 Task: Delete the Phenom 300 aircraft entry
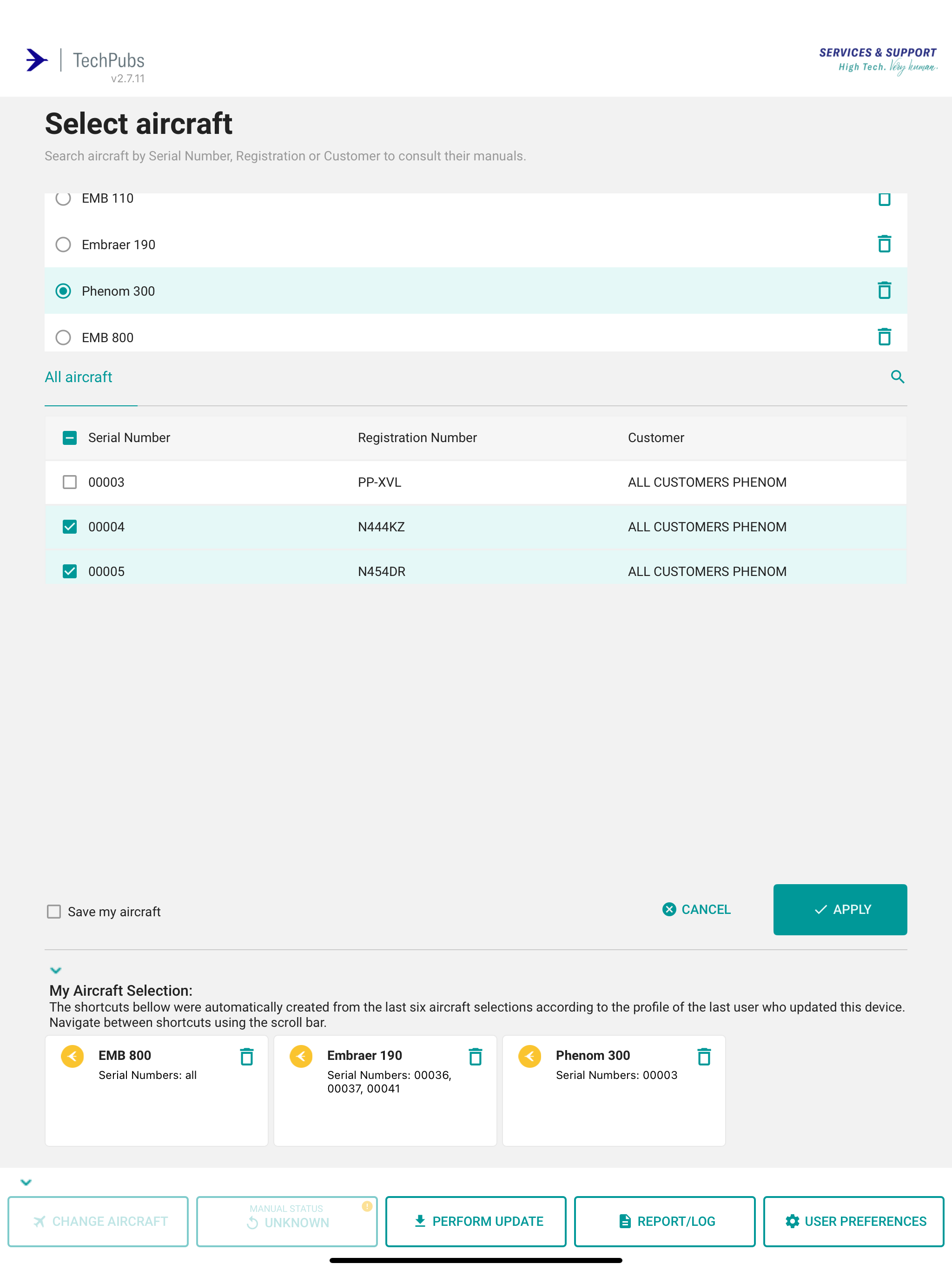tap(884, 291)
